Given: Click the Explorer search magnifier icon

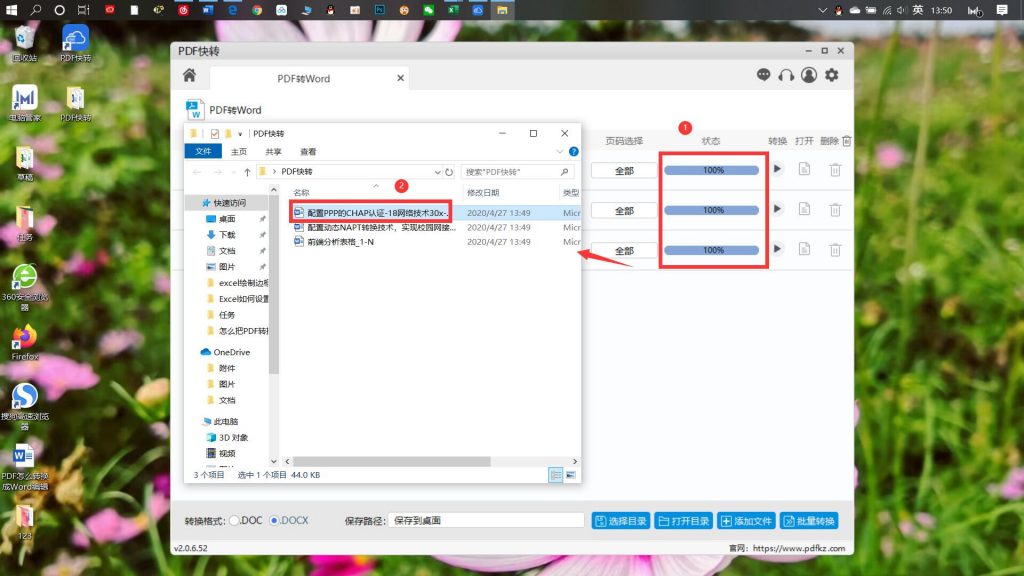Looking at the screenshot, I should (x=564, y=172).
